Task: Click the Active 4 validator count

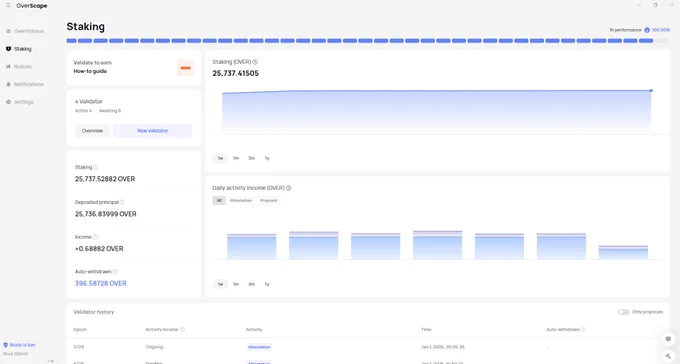Action: click(83, 111)
